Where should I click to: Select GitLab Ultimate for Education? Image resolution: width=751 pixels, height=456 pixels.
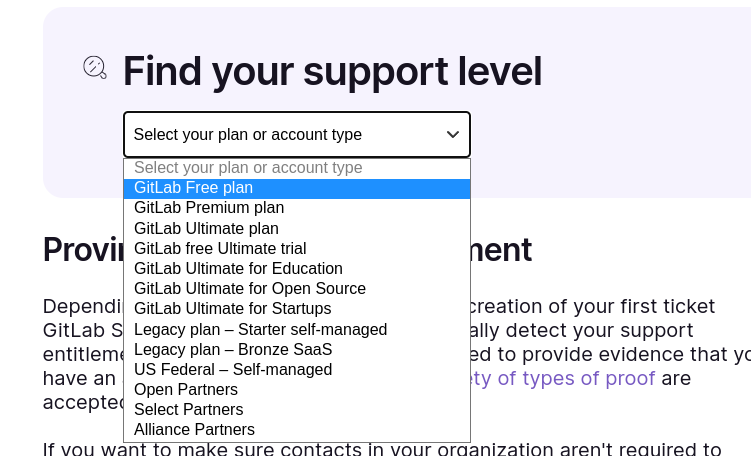coord(238,269)
